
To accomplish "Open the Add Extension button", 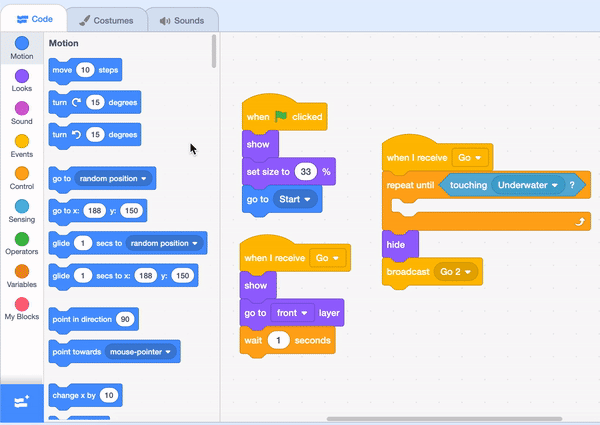I will 22,403.
